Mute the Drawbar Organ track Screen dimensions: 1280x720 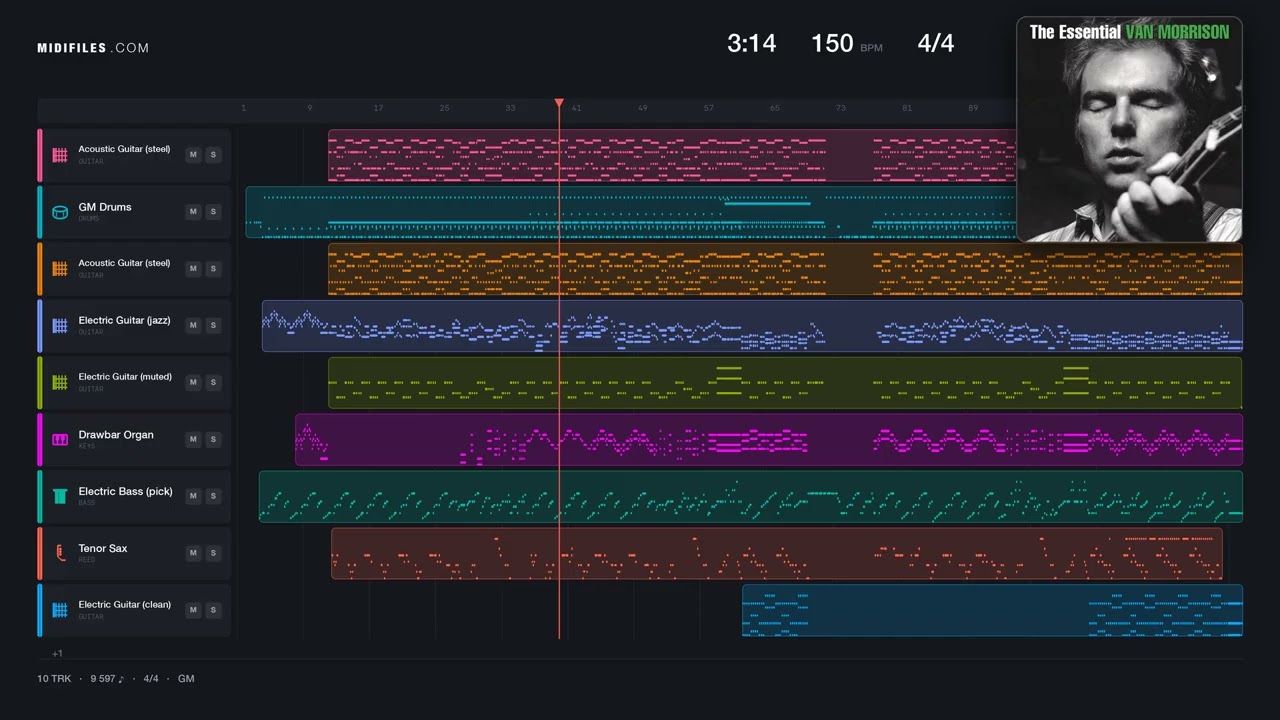(193, 439)
